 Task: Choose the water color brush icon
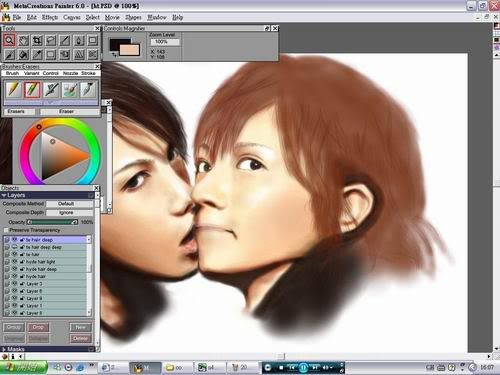[70, 89]
